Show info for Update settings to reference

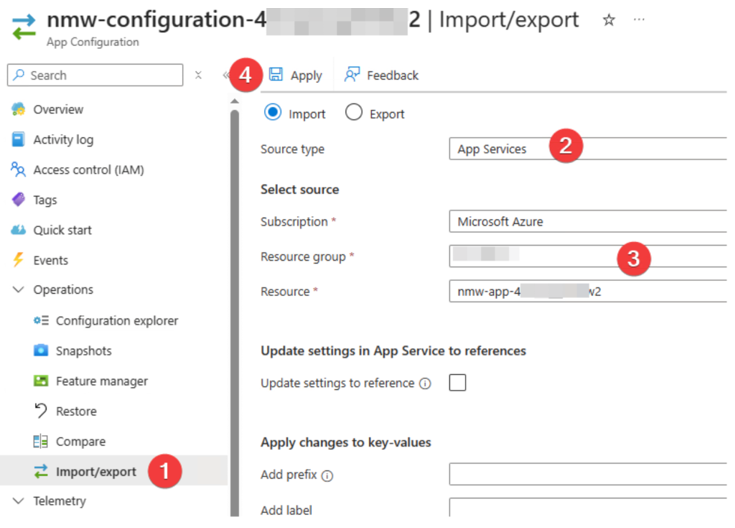tap(425, 384)
